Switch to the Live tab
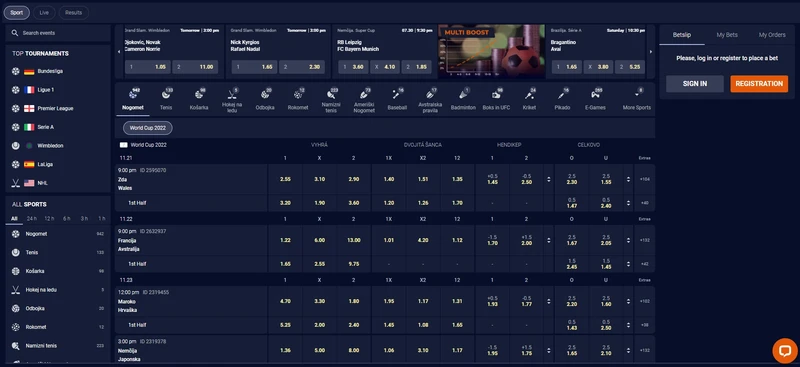 (x=44, y=13)
